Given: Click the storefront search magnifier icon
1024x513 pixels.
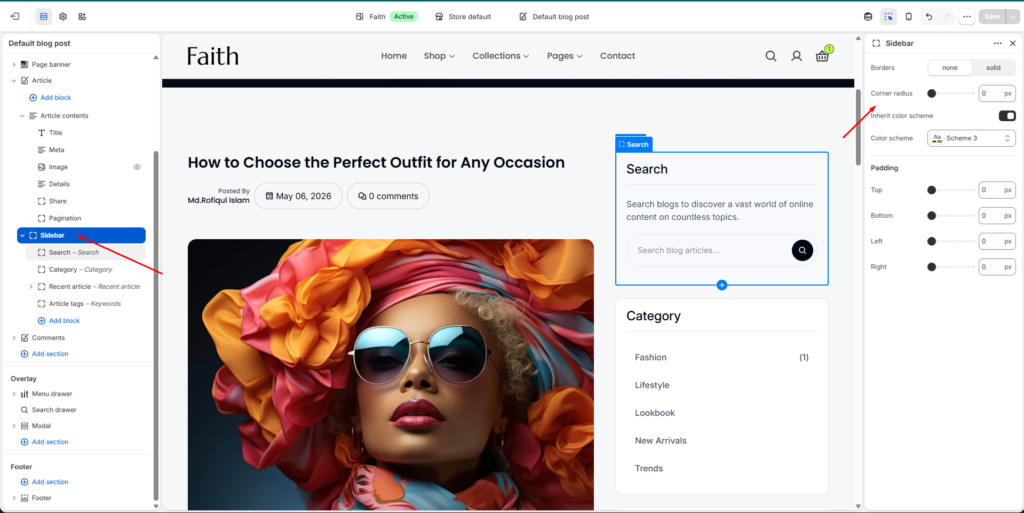Looking at the screenshot, I should tap(771, 56).
